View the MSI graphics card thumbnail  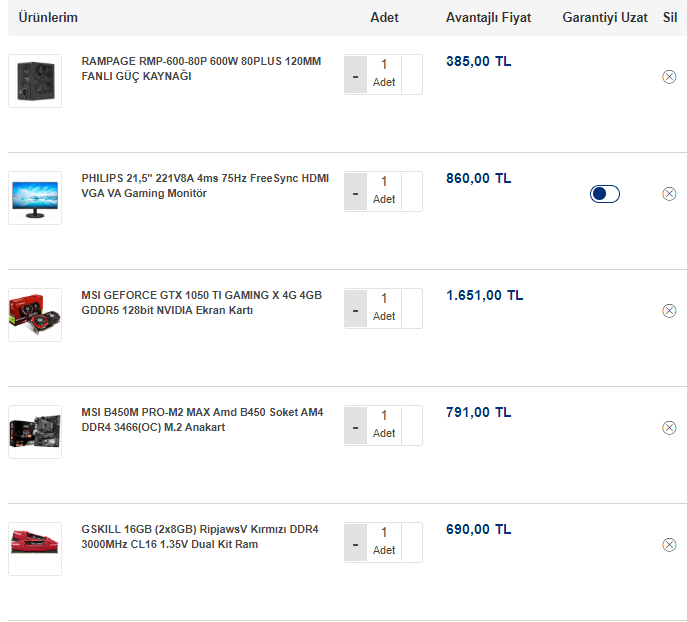(x=35, y=315)
